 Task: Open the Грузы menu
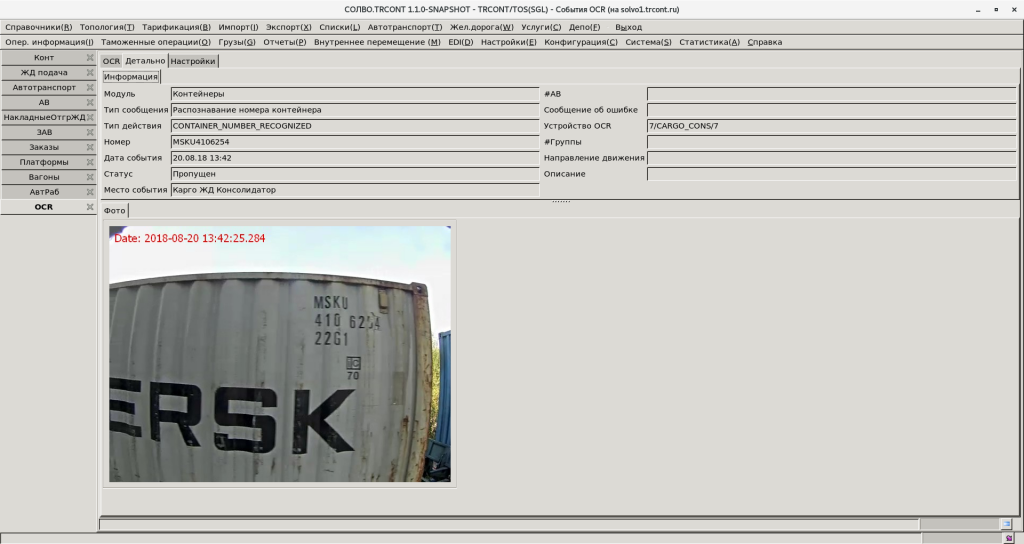point(237,42)
